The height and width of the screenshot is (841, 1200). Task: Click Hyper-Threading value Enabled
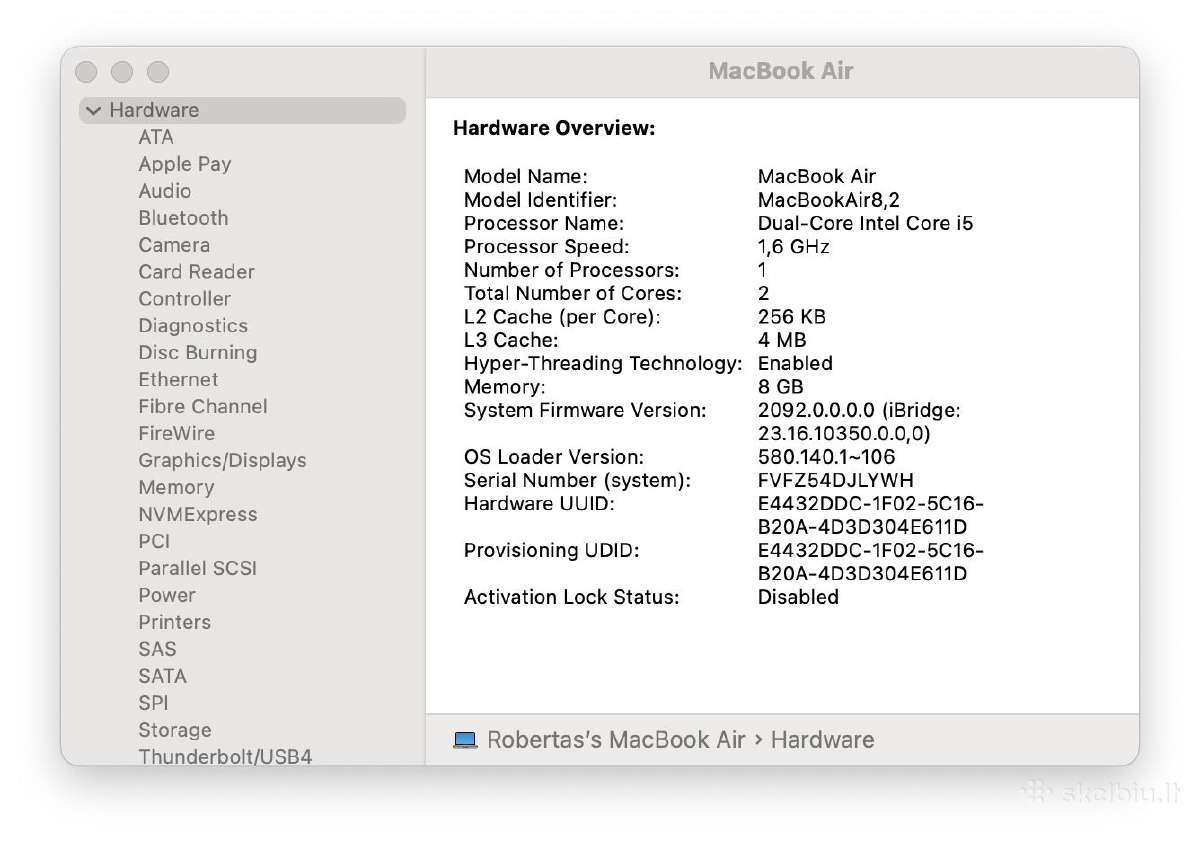click(x=795, y=363)
